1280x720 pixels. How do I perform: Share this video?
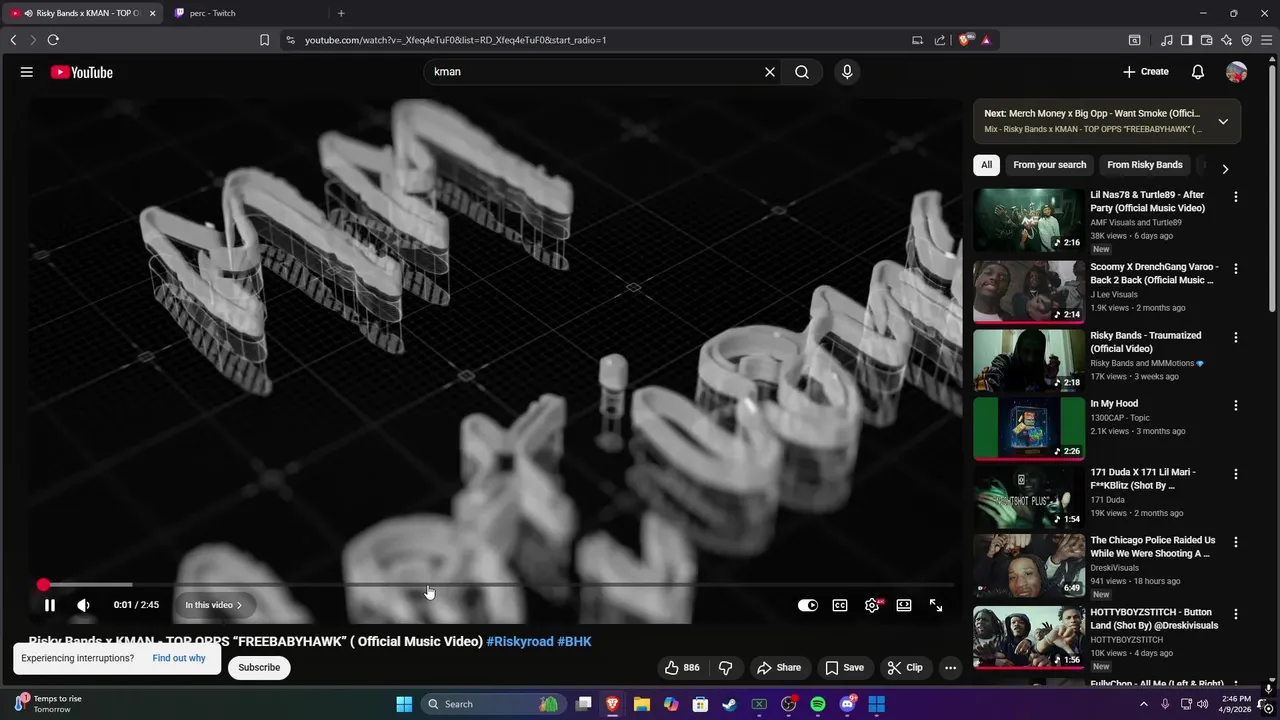[779, 668]
